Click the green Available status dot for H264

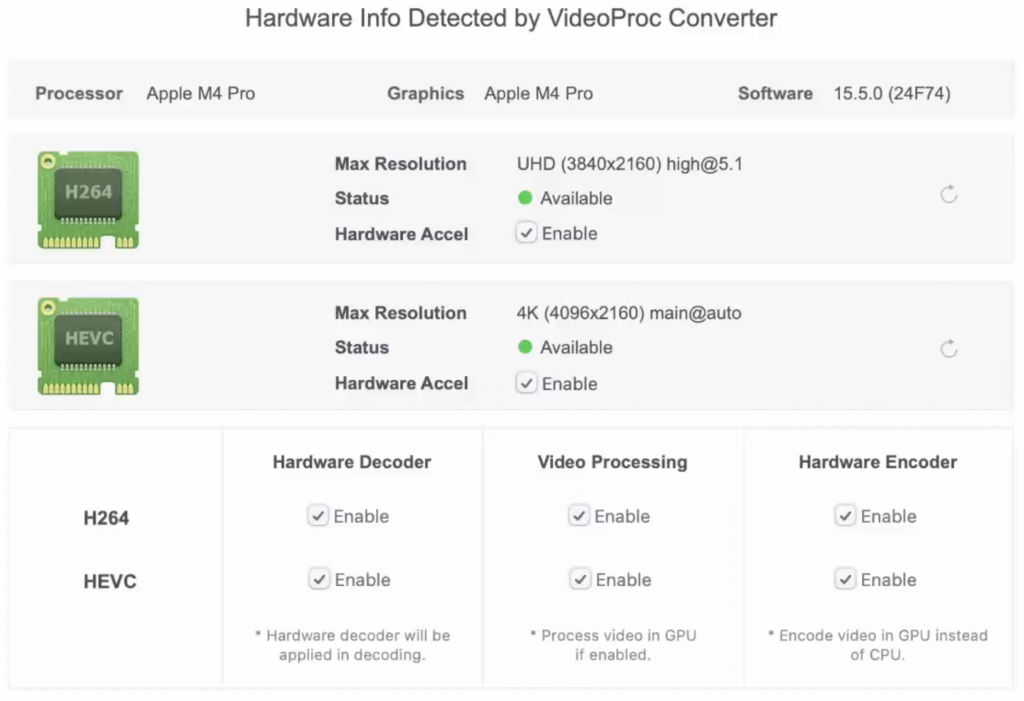pos(524,198)
